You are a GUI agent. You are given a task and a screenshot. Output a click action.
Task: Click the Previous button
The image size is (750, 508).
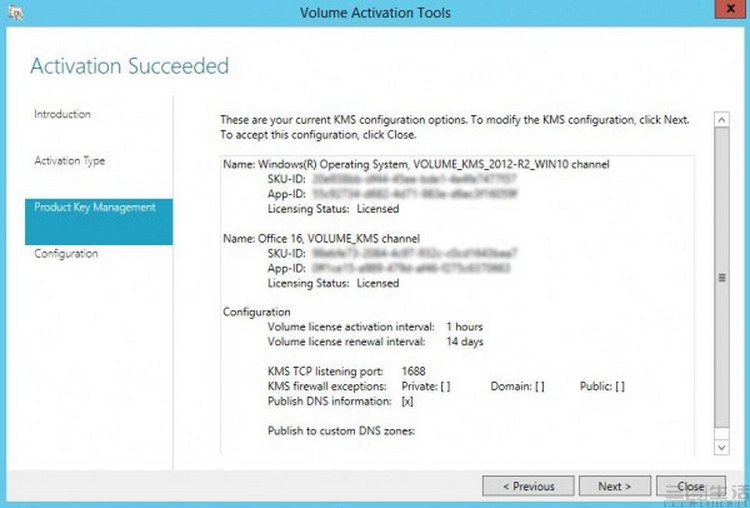[x=528, y=486]
